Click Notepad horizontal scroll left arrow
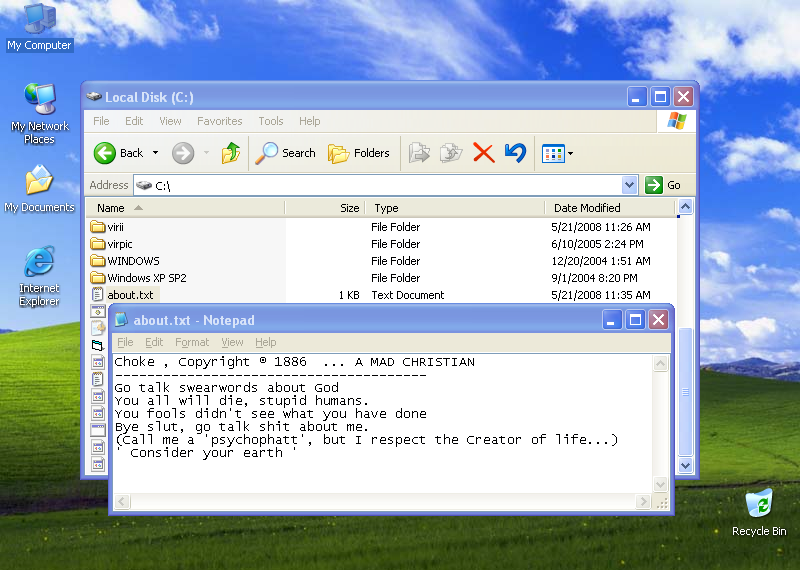This screenshot has width=800, height=570. point(122,502)
